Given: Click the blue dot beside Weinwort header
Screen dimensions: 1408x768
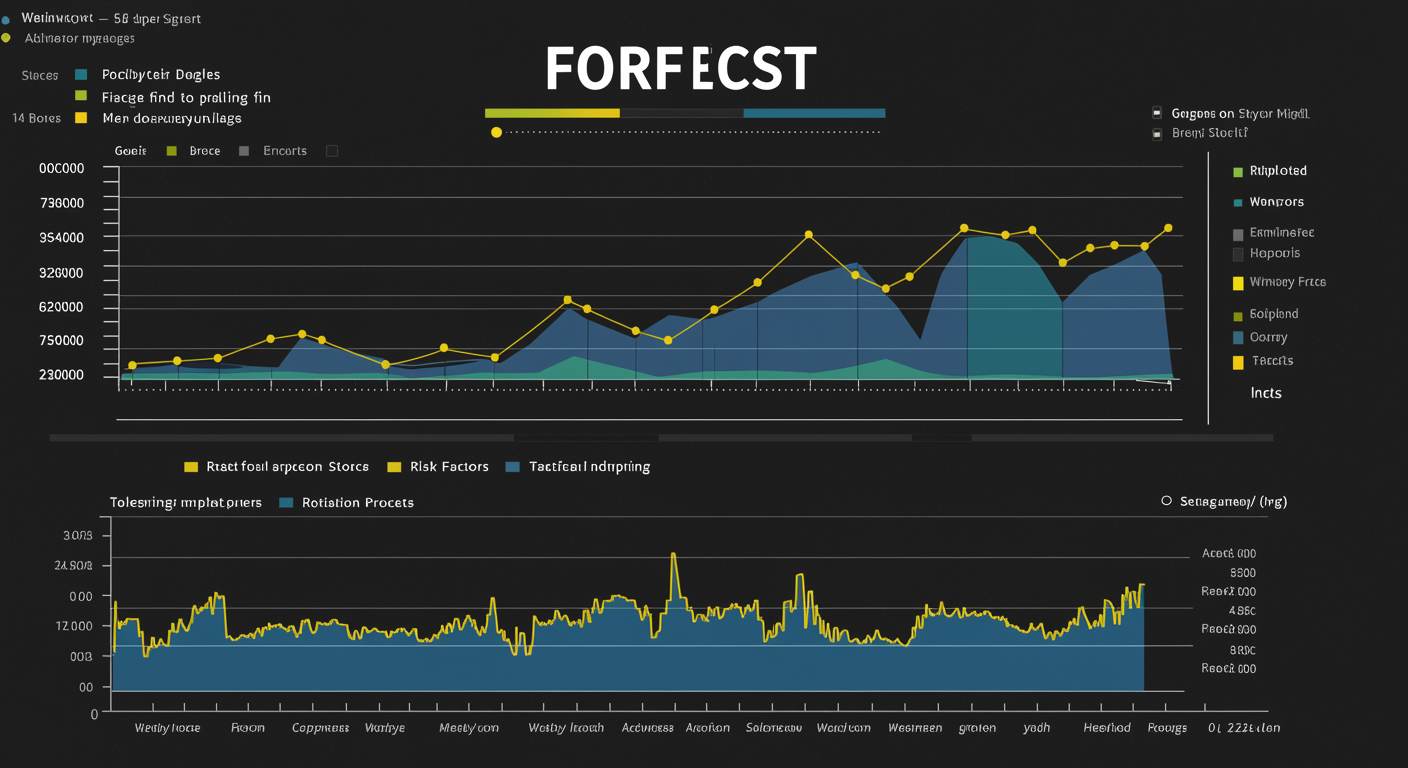Looking at the screenshot, I should point(5,19).
